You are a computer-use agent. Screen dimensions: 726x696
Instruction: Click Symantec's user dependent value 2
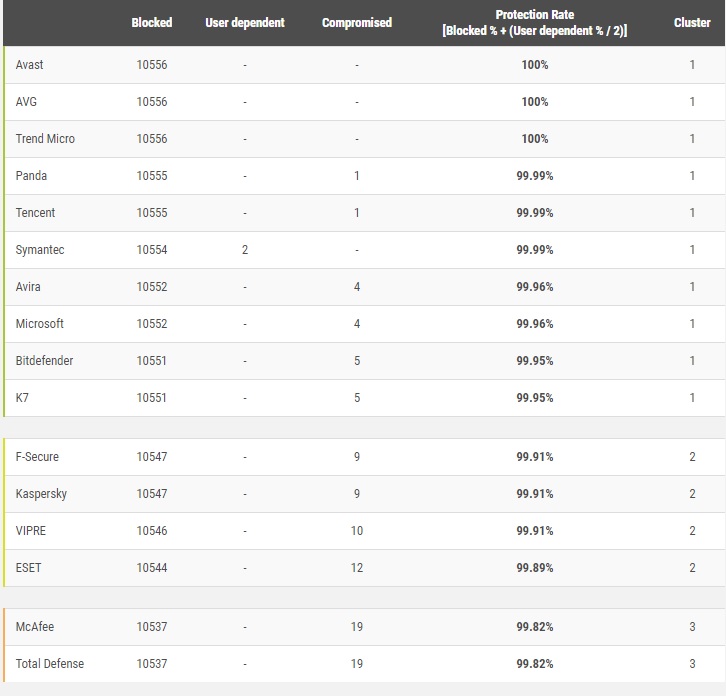point(245,250)
